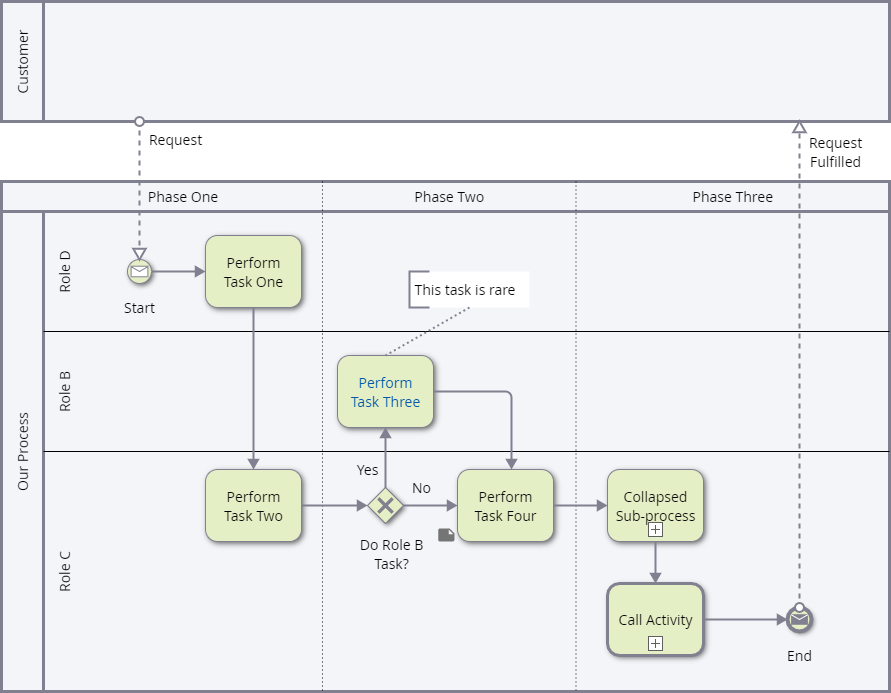Select the Phase Two column header
Screen dimensions: 891x693
click(449, 197)
